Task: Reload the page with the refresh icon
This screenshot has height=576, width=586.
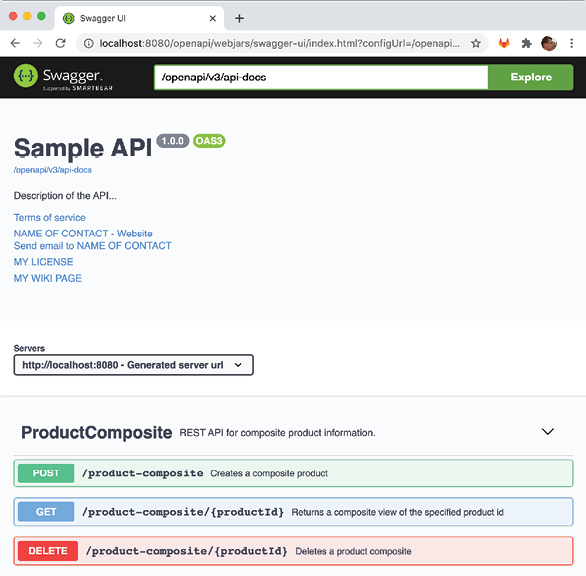Action: (61, 43)
